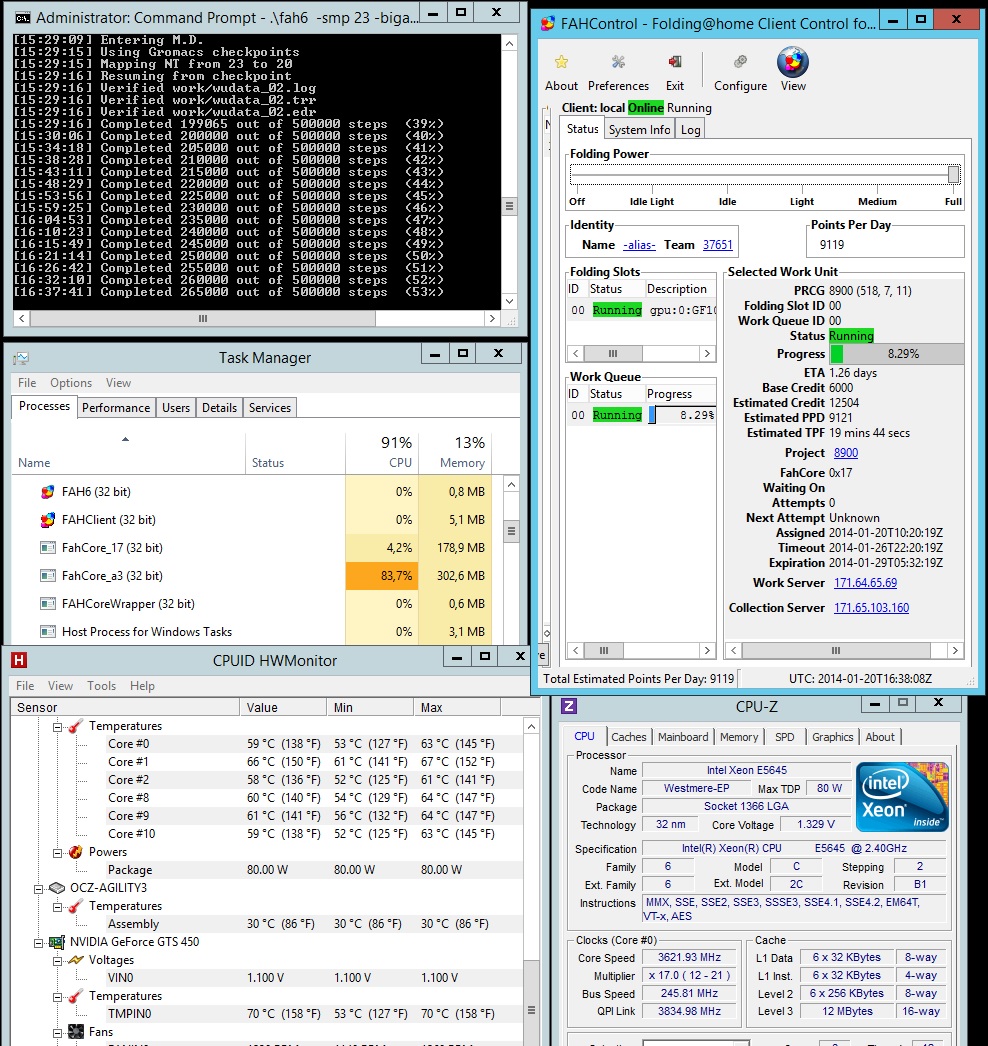The width and height of the screenshot is (988, 1046).
Task: Open the FAHControl Configure icon
Action: pyautogui.click(x=740, y=62)
